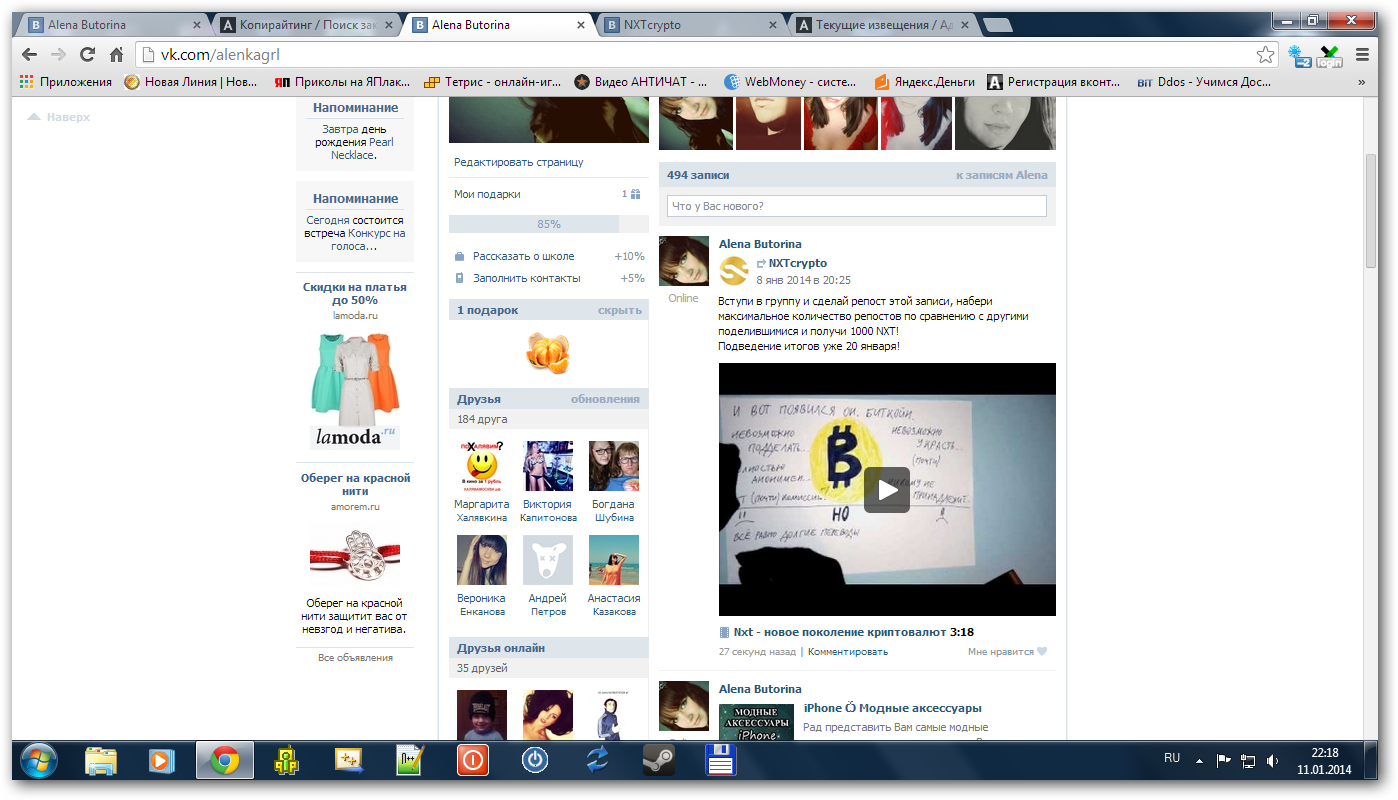The width and height of the screenshot is (1398, 800).
Task: Click the 85% profile progress bar
Action: 548,224
